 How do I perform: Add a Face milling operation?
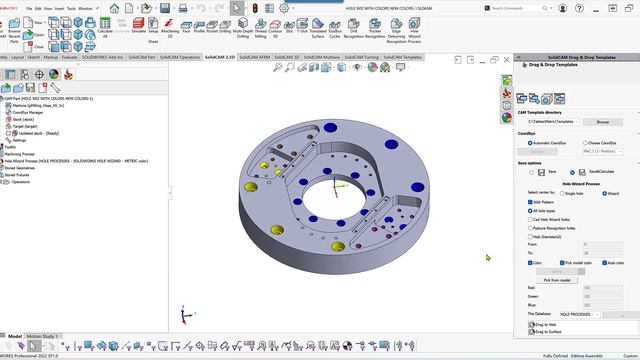coord(186,27)
